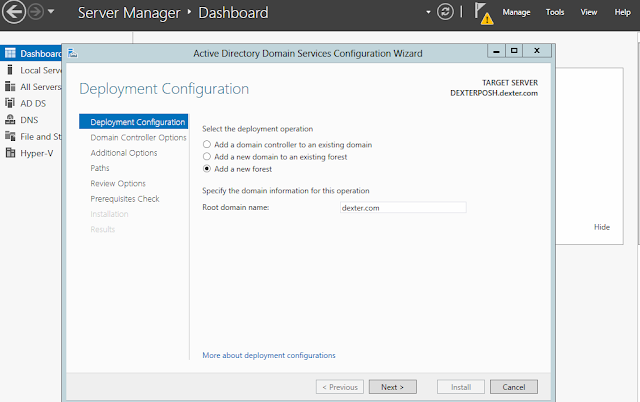Click the File and Storage sidebar icon
Viewport: 640px width, 402px height.
pos(10,136)
